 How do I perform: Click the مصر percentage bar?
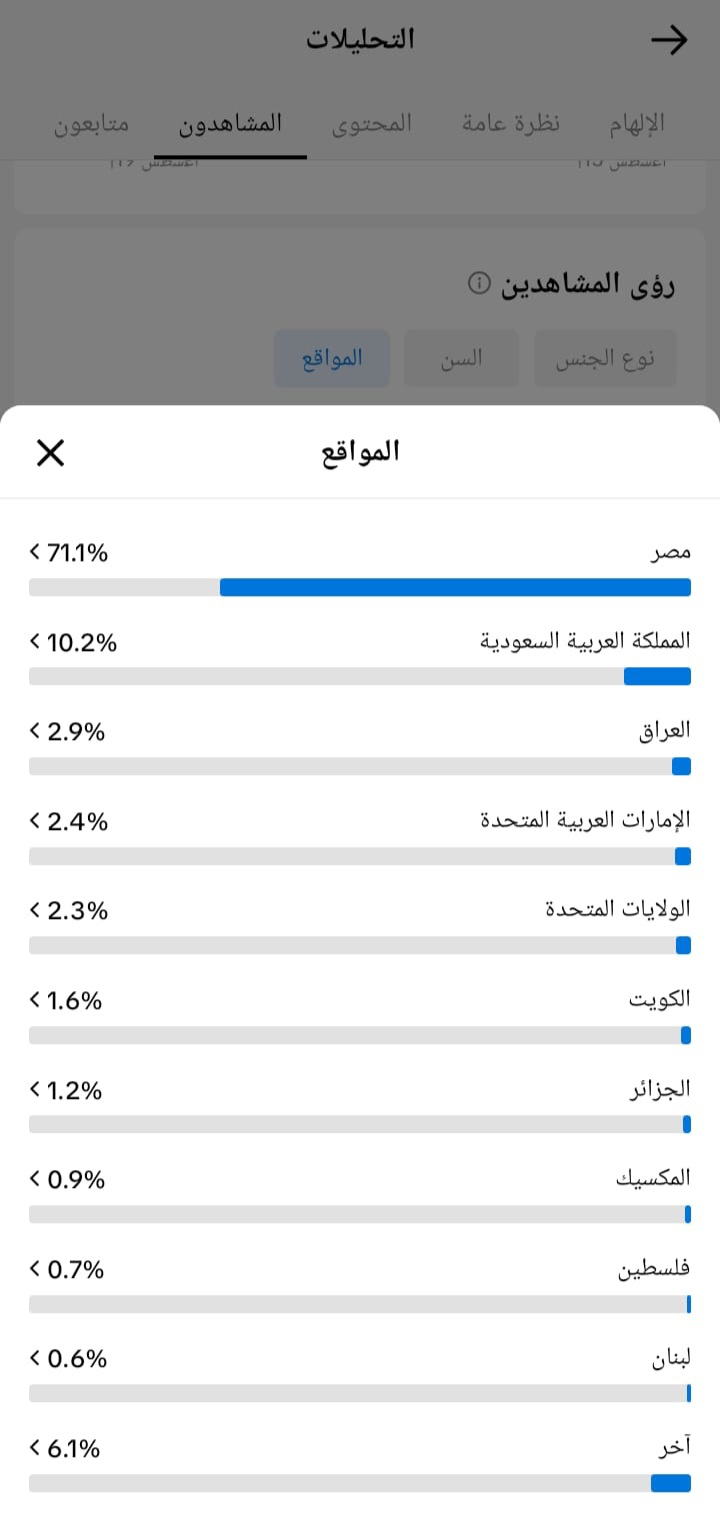pos(360,587)
